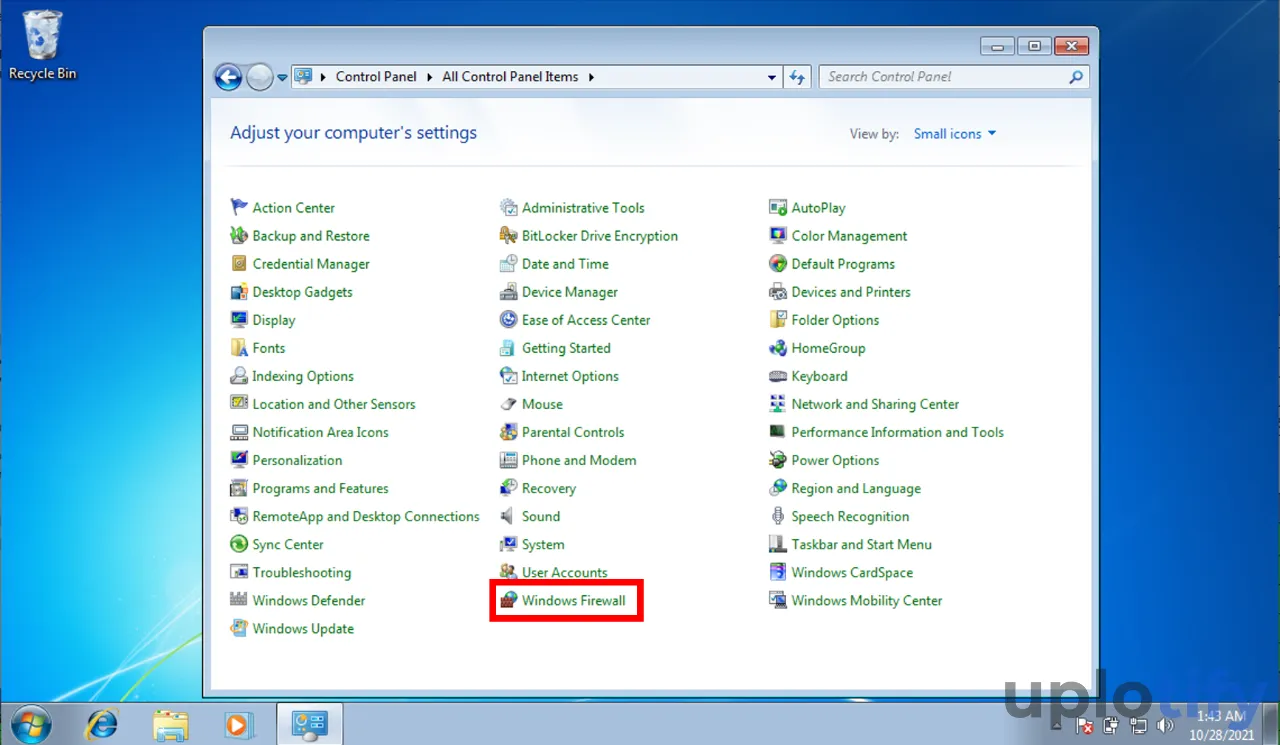This screenshot has width=1280, height=745.
Task: Click the Devices and Printers icon
Action: [x=778, y=291]
